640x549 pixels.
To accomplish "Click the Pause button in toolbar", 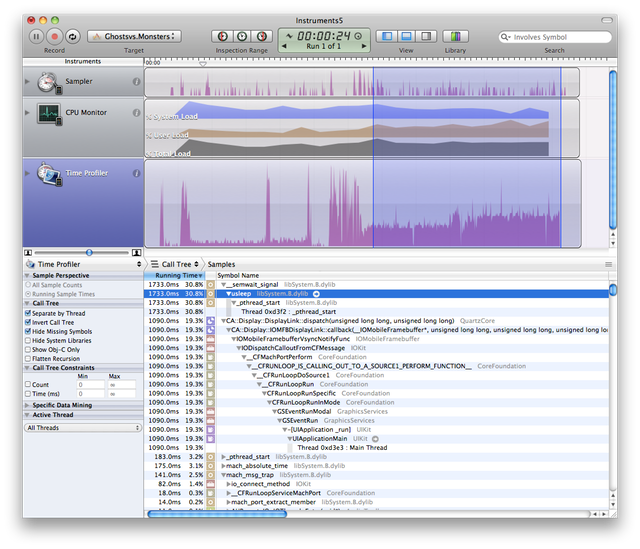I will click(36, 36).
